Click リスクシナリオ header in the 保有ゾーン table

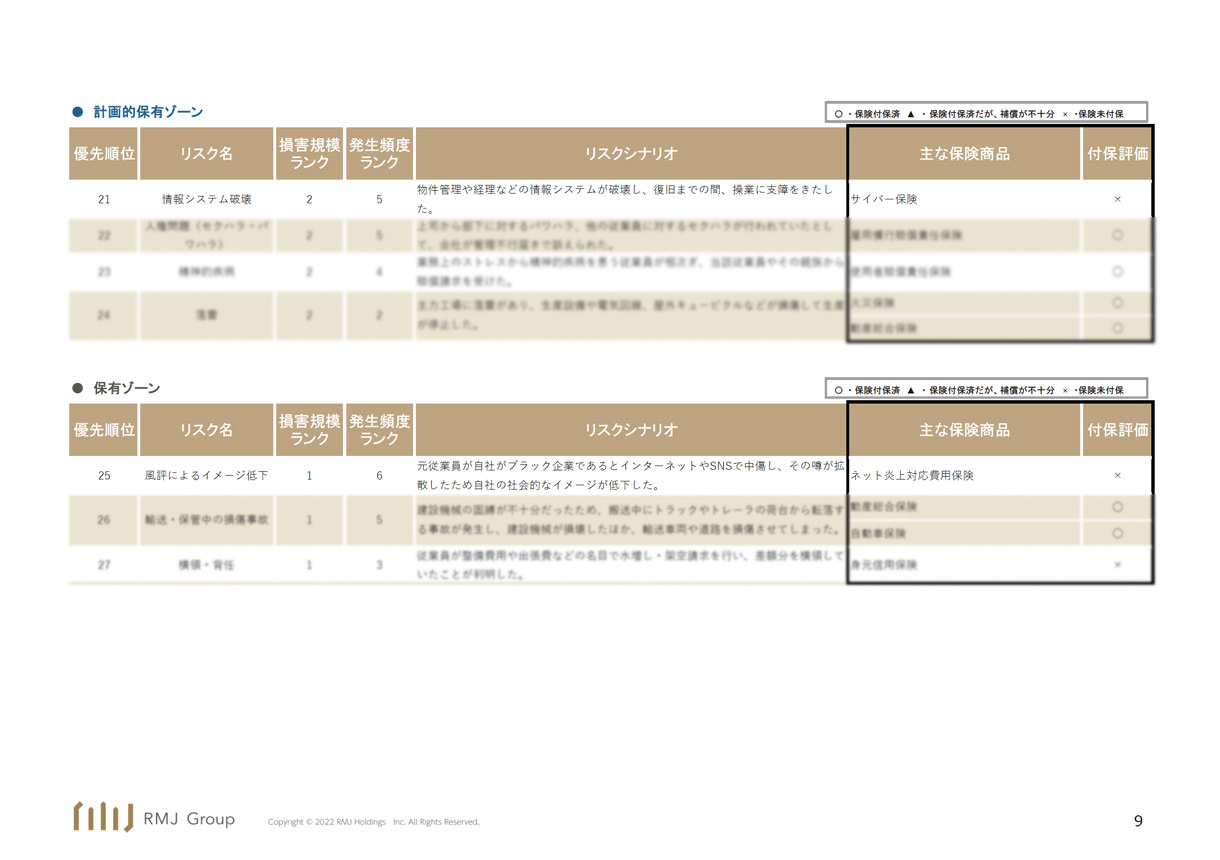coord(630,430)
